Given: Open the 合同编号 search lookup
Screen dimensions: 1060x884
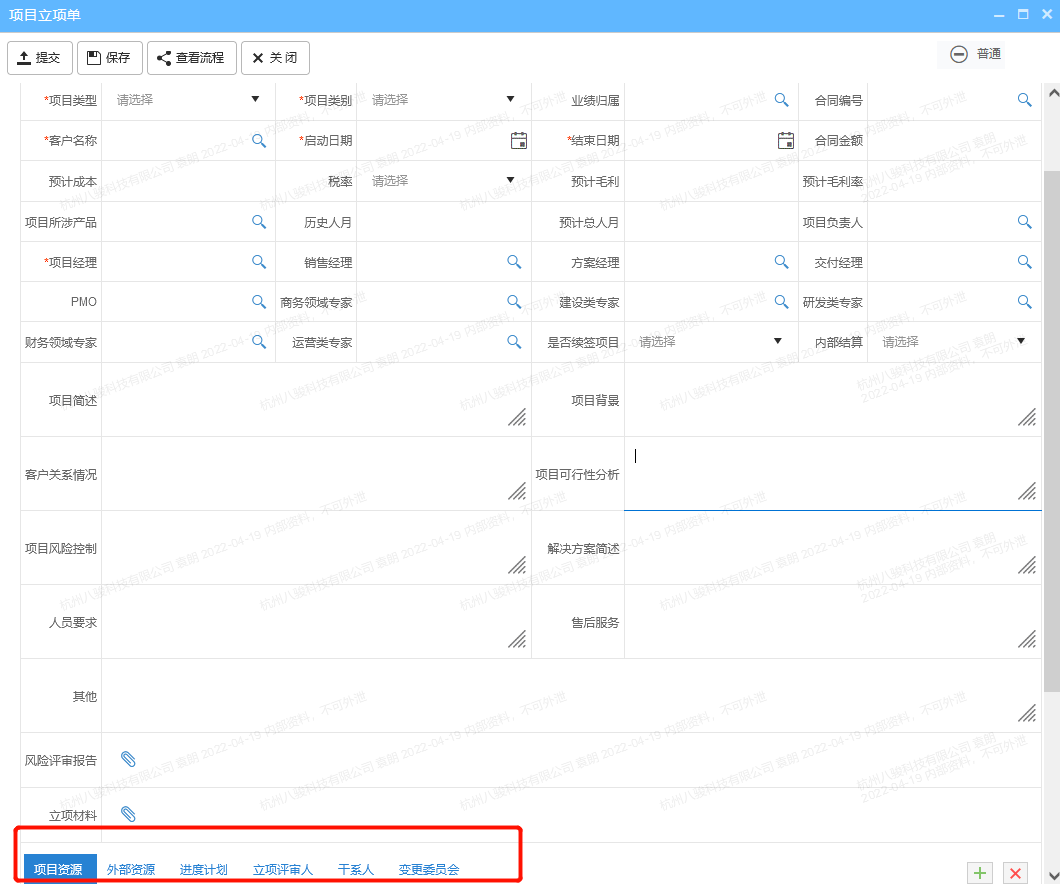Looking at the screenshot, I should (x=1024, y=100).
